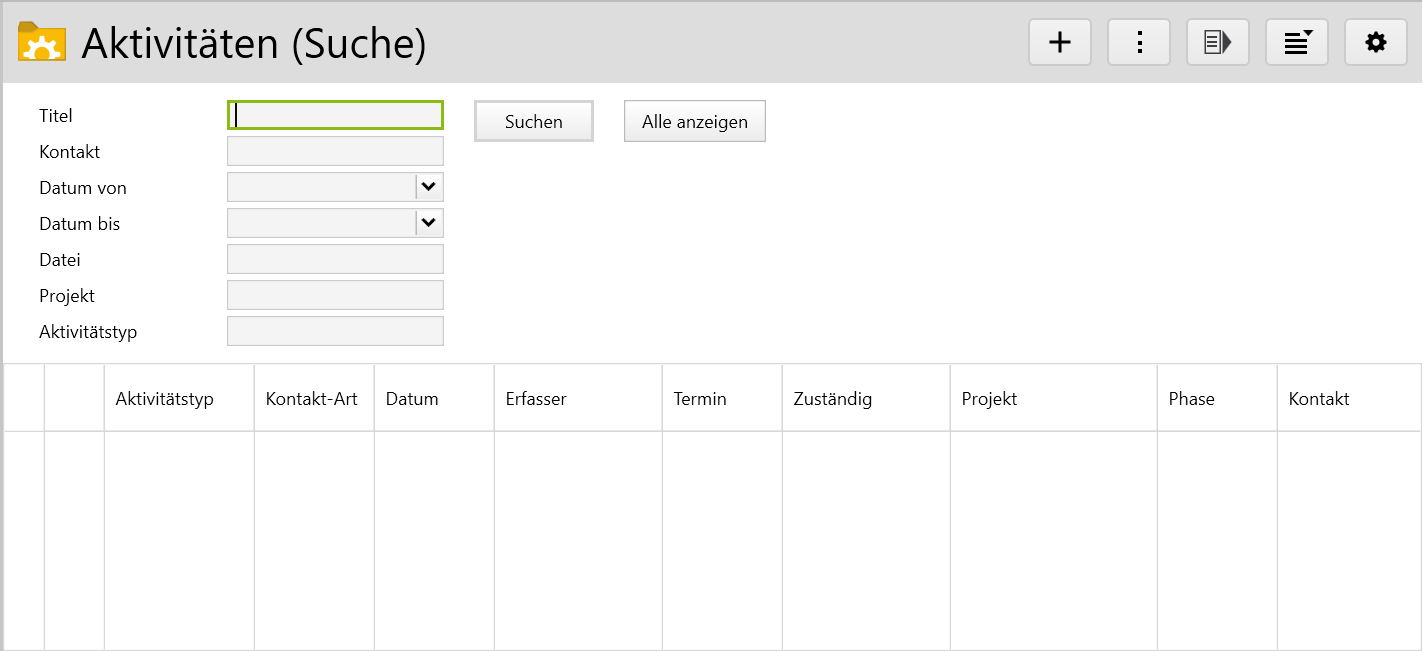Click the document arrow panel icon
Screen dimensions: 1423x653
pos(1217,42)
